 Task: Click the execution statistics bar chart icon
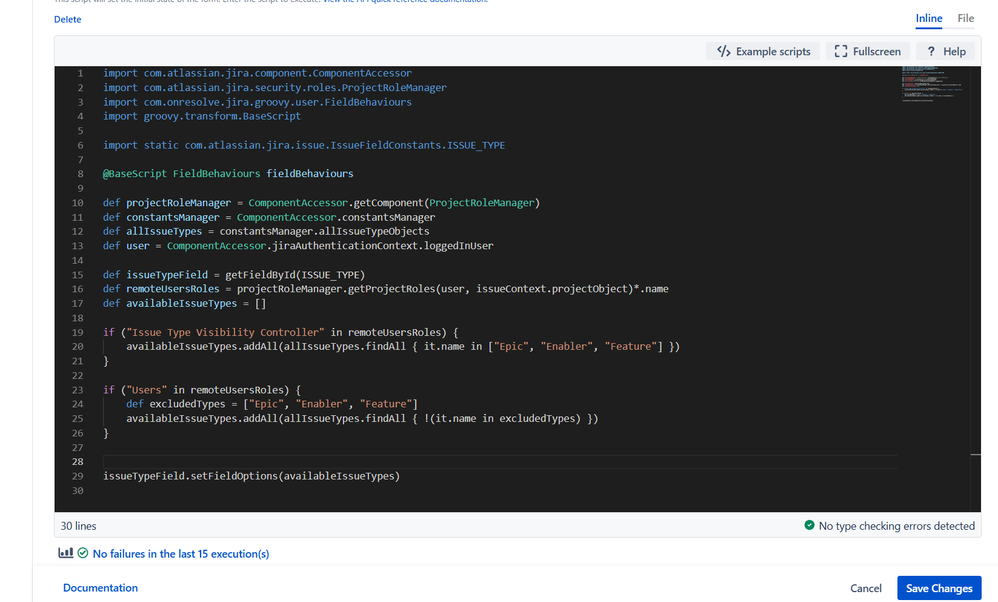tap(65, 552)
